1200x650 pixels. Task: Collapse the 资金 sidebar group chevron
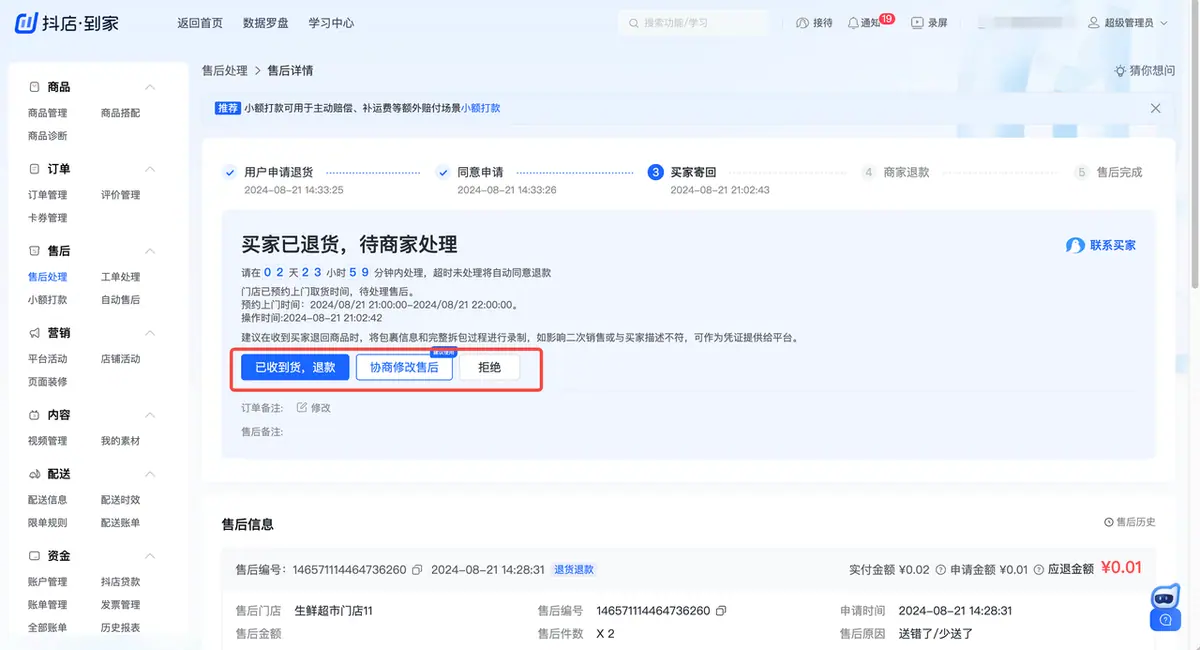tap(150, 556)
